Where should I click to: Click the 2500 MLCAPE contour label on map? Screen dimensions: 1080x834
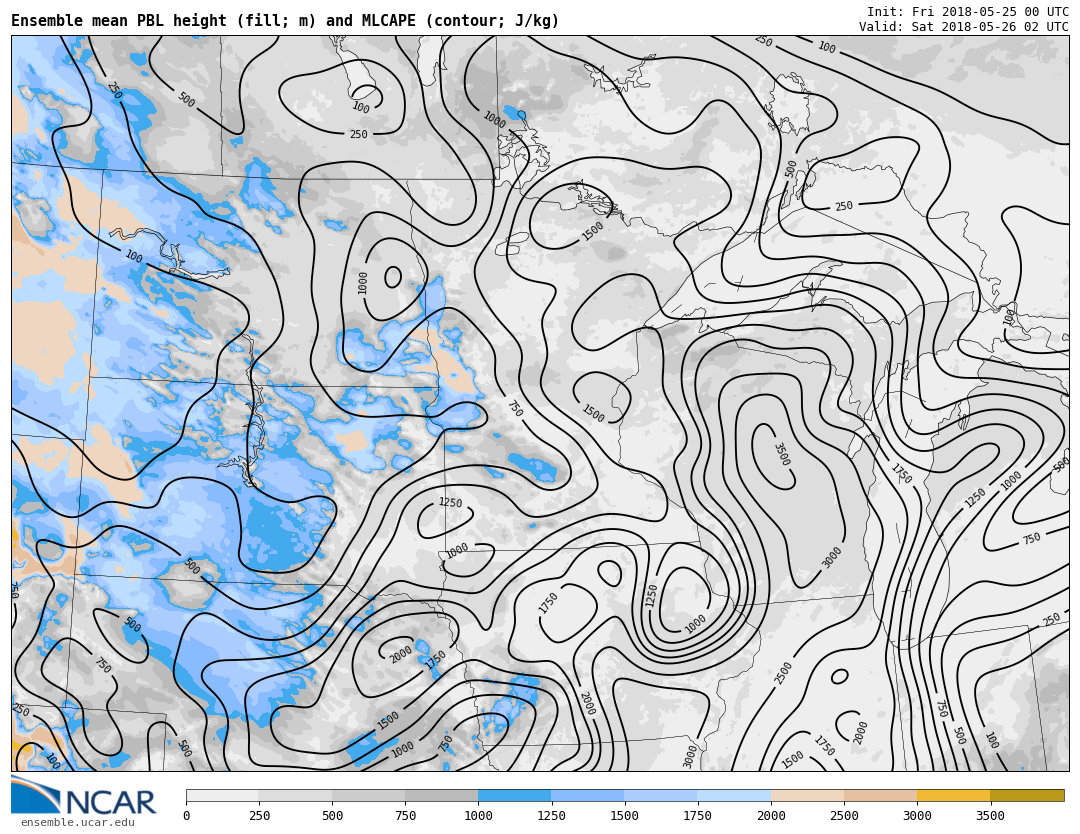783,672
